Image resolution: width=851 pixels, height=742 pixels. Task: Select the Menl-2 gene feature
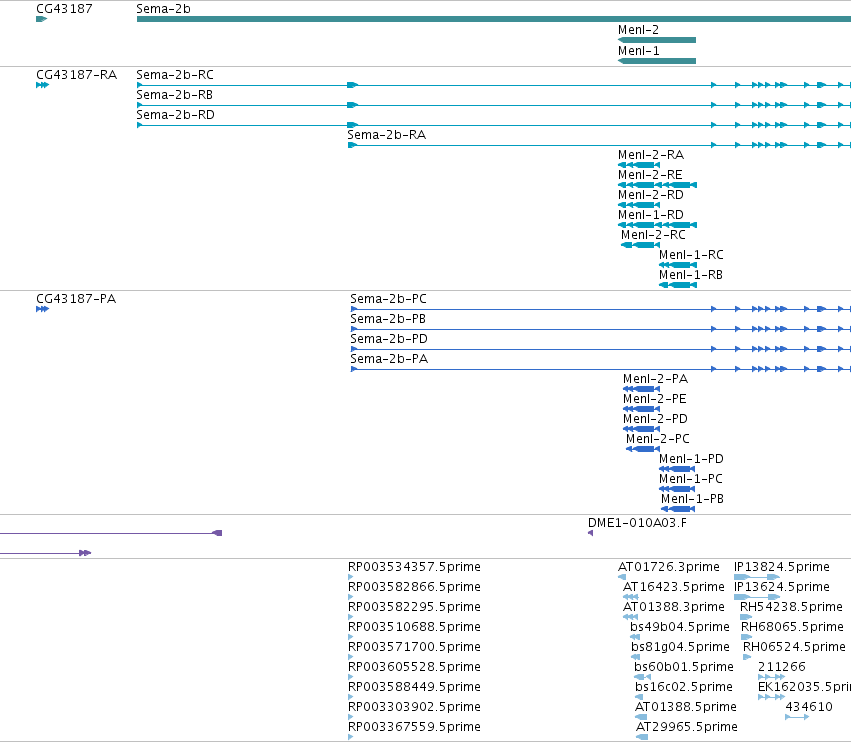pos(657,40)
